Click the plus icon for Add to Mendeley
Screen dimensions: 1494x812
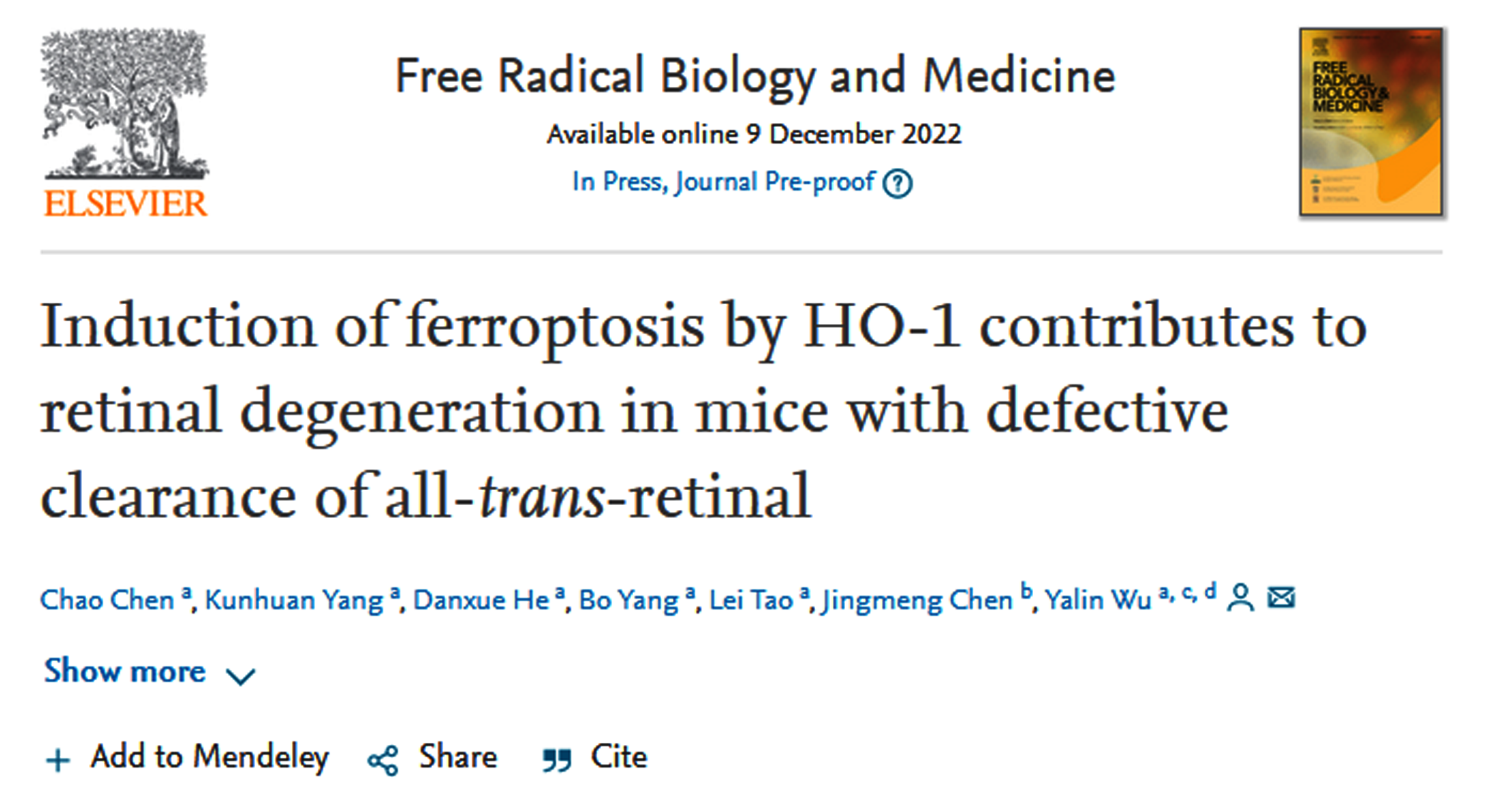pyautogui.click(x=58, y=759)
